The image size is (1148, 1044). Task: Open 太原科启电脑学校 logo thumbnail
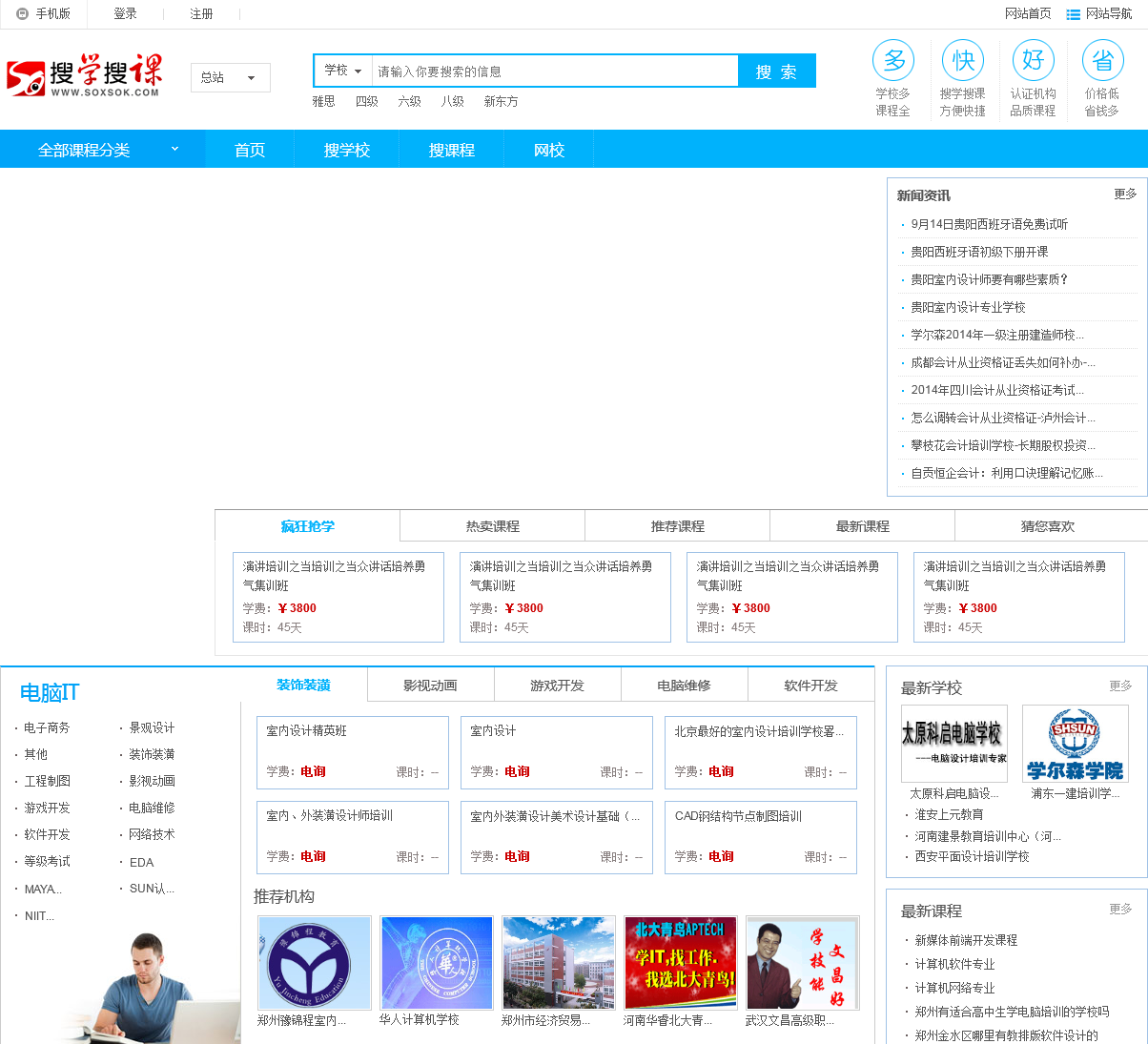[x=953, y=744]
